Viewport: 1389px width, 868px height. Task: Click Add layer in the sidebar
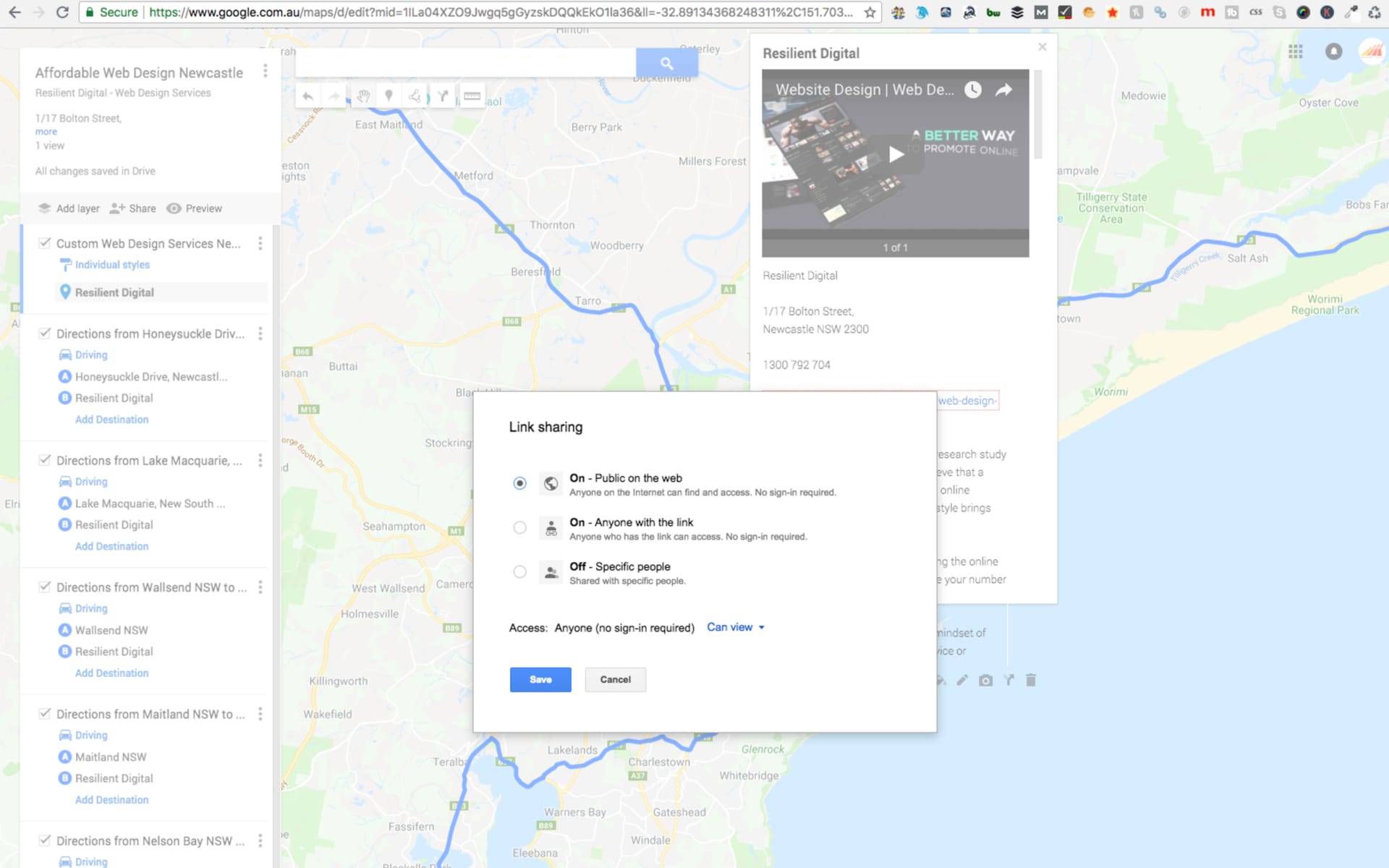click(x=69, y=208)
